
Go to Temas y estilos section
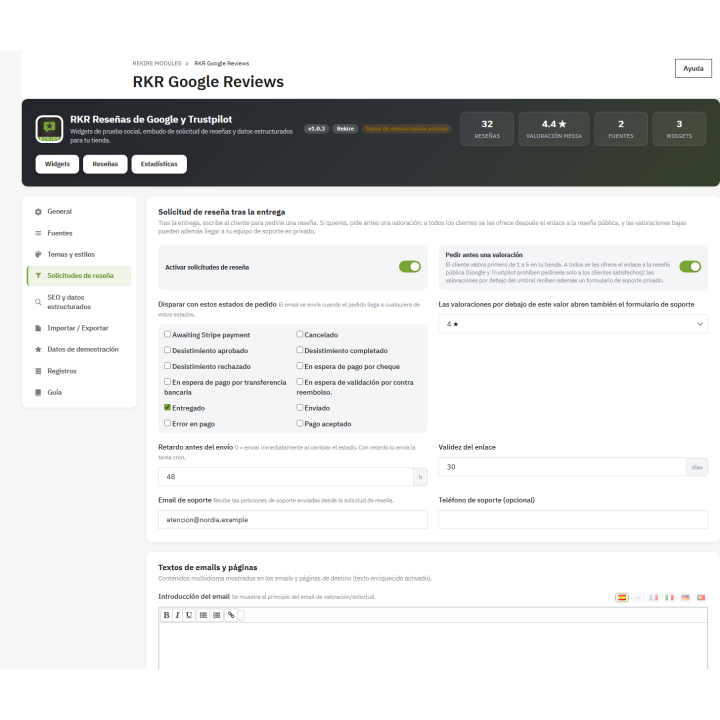[x=79, y=254]
